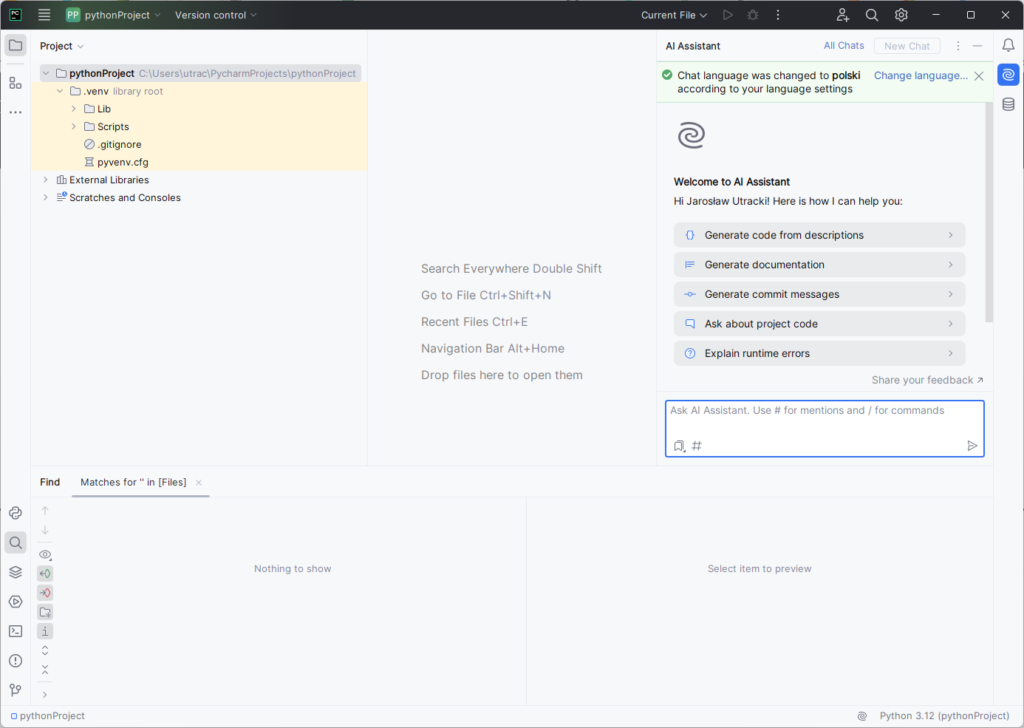Open the Python Console tool window

pyautogui.click(x=15, y=513)
